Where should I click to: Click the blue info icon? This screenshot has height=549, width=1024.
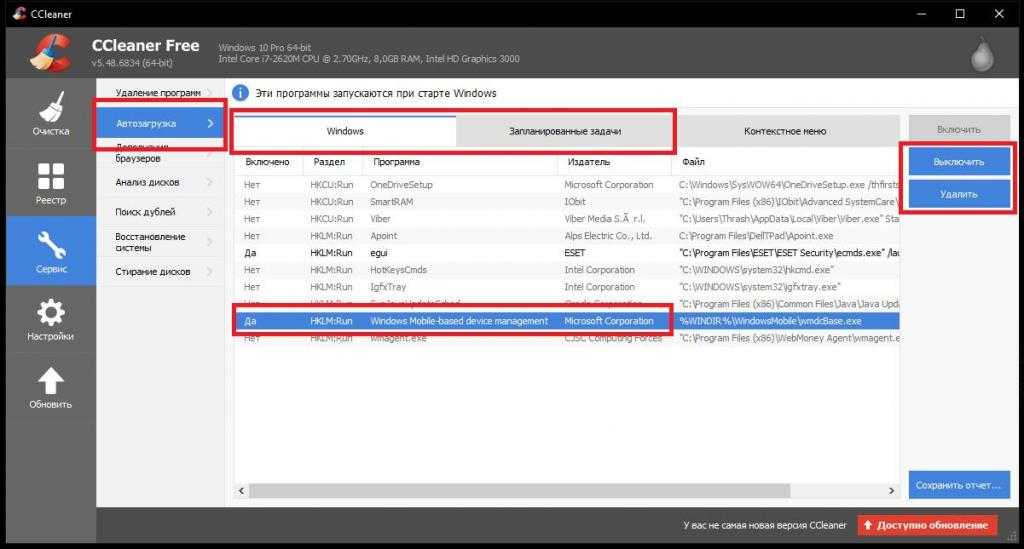(240, 93)
